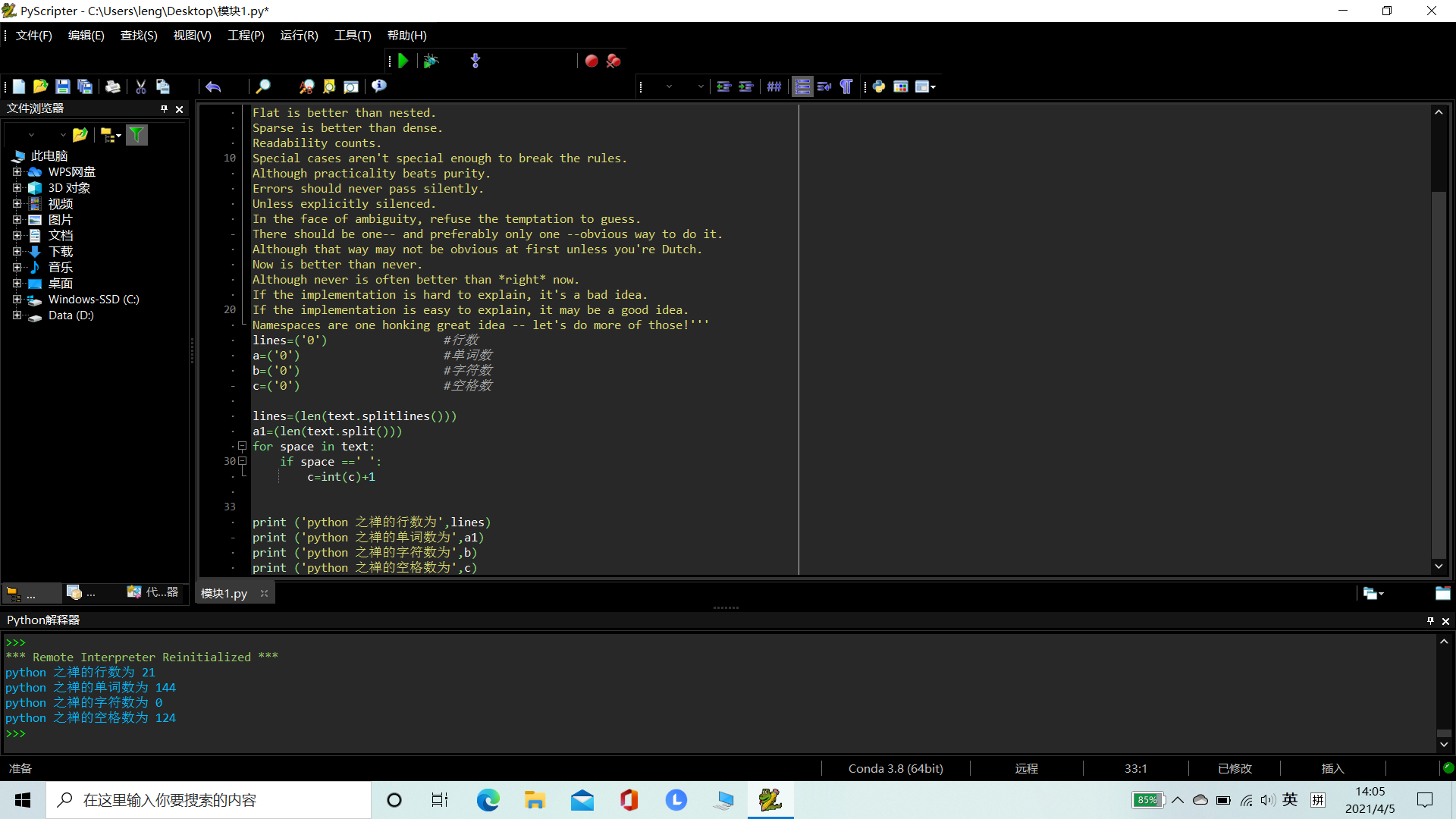Open the search magnifier tool
Viewport: 1456px width, 819px height.
[x=263, y=86]
